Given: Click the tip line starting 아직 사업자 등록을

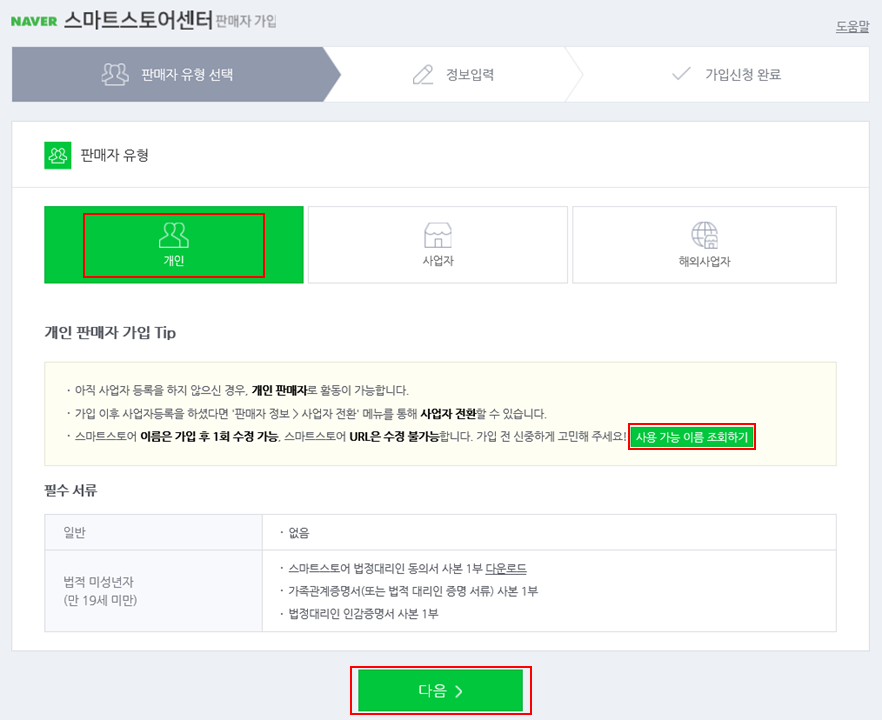Looking at the screenshot, I should click(242, 390).
